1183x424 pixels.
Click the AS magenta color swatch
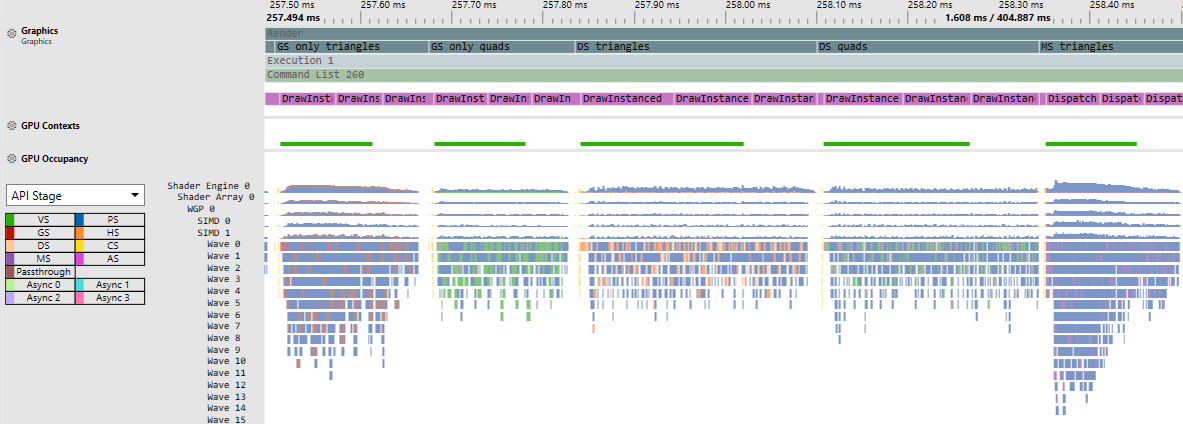tap(80, 259)
